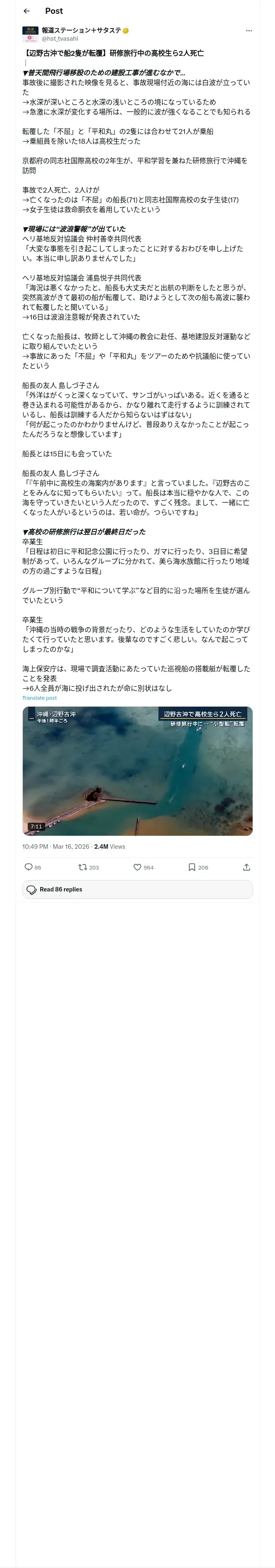Viewport: 275px width, 1568px height.
Task: Repost using the retweet arrows icon
Action: (82, 867)
